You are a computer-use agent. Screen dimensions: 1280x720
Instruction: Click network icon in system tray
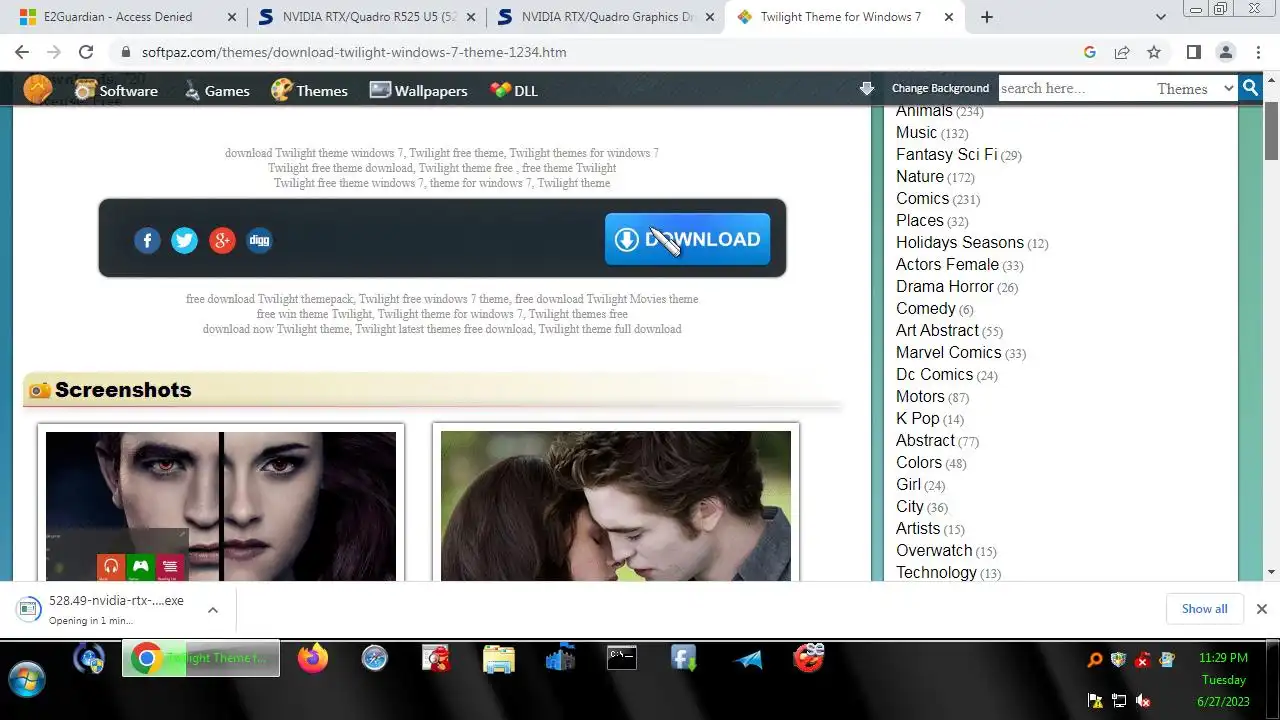pos(1119,701)
